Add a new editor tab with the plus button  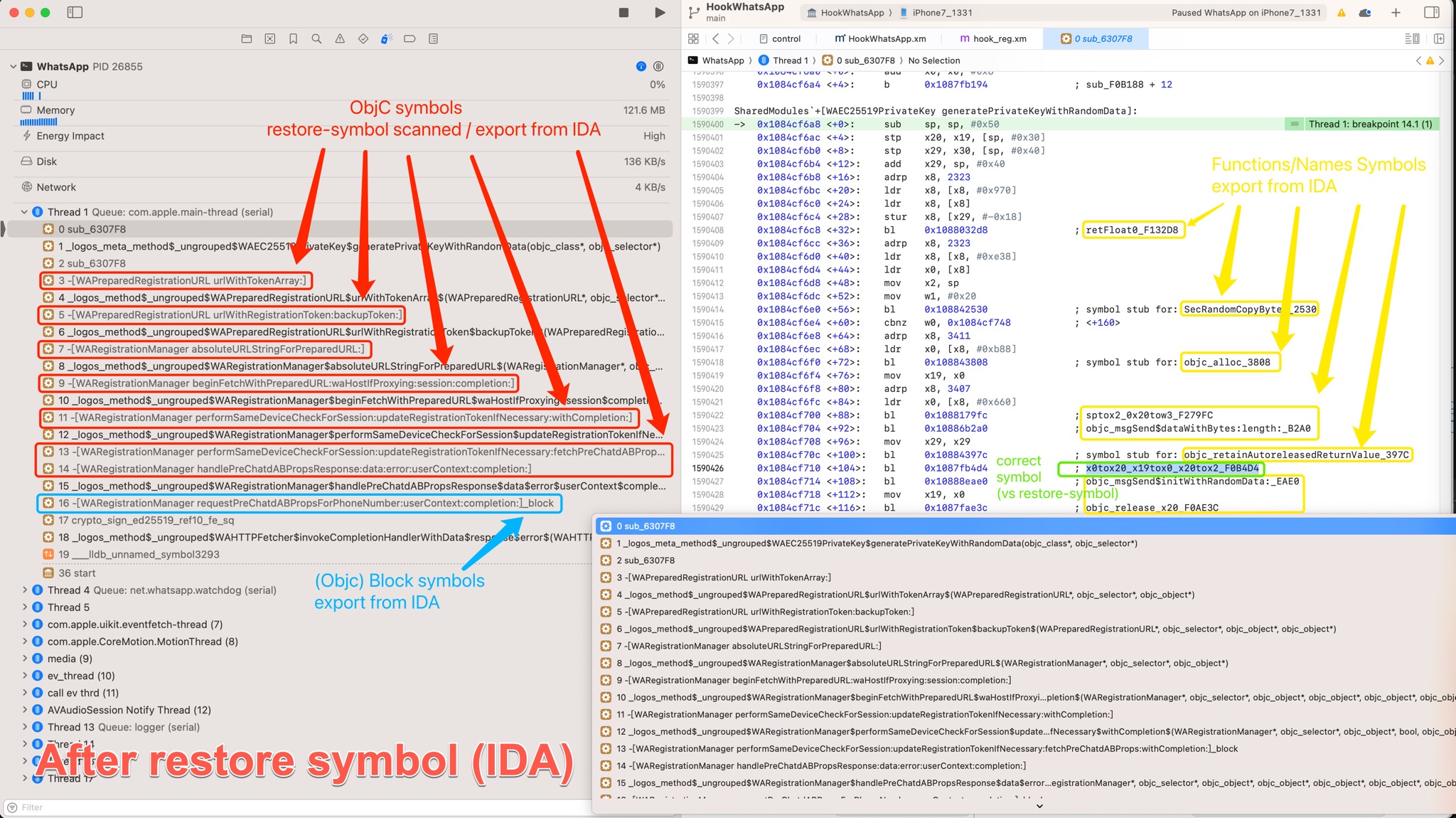pos(1396,12)
